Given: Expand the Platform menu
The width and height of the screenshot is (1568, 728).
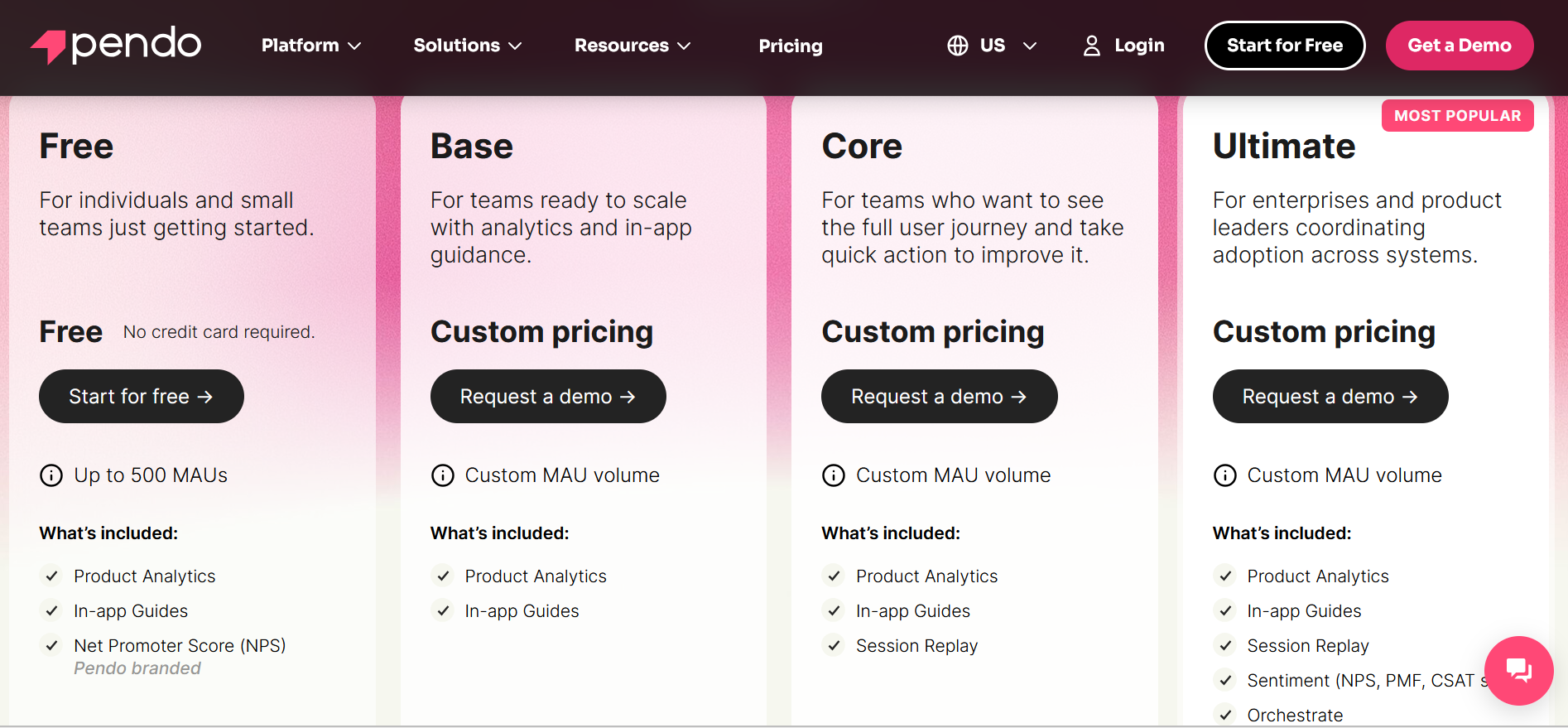Looking at the screenshot, I should pos(311,46).
